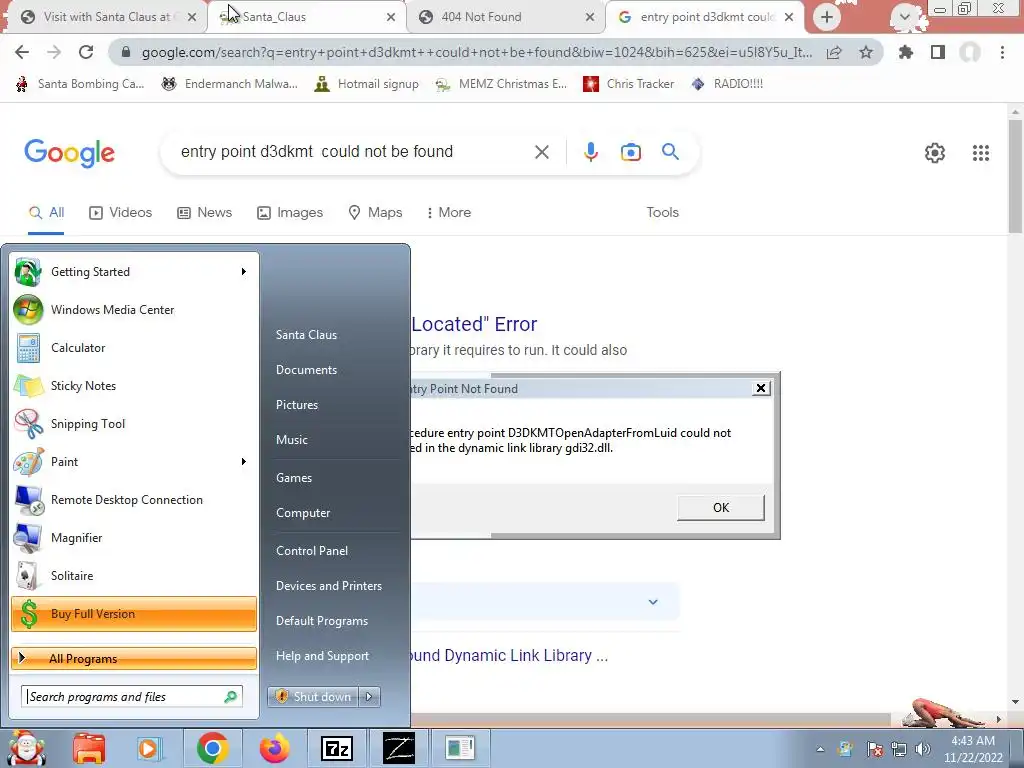Expand the result accordion chevron

pyautogui.click(x=653, y=601)
